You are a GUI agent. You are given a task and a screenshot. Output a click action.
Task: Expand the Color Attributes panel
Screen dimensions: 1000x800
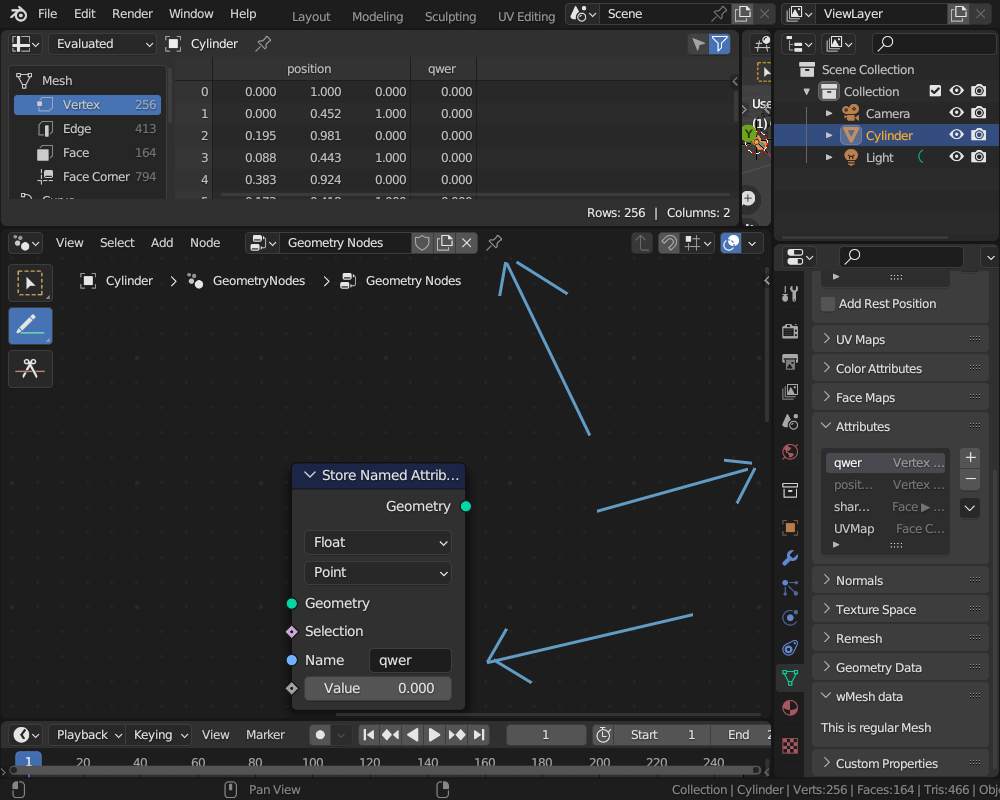901,368
